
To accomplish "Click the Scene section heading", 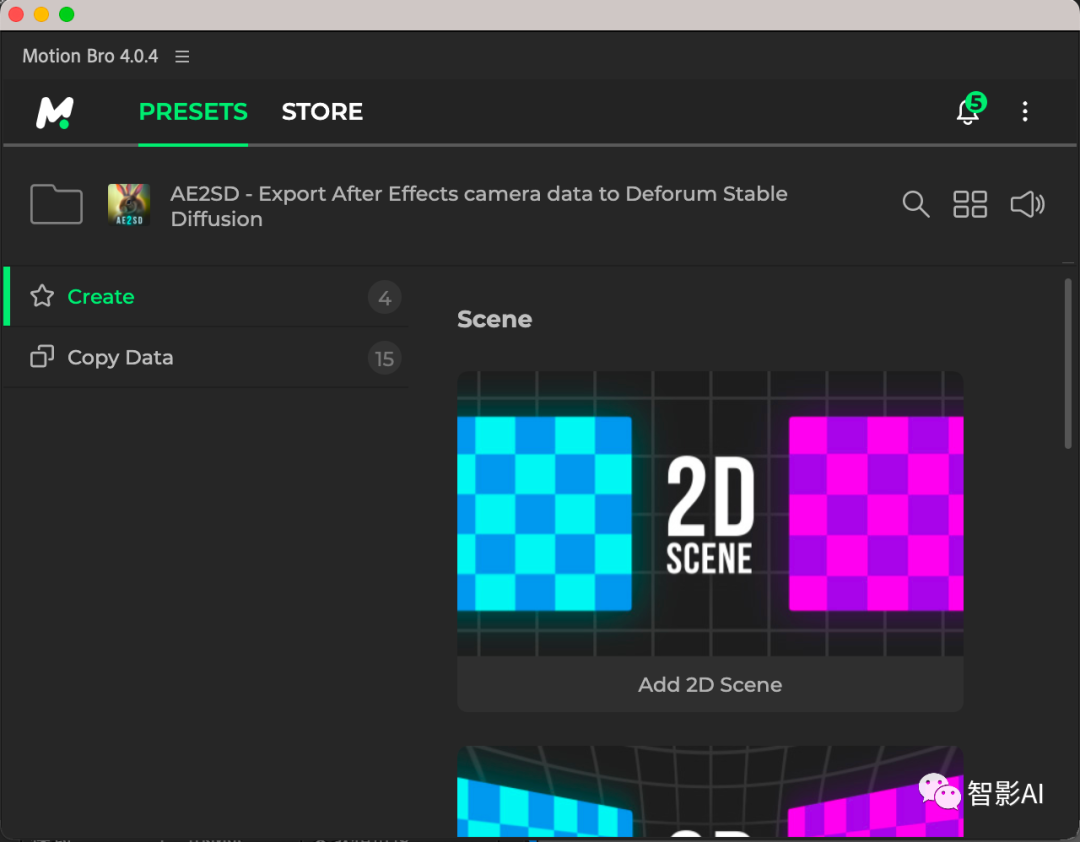I will click(x=495, y=319).
